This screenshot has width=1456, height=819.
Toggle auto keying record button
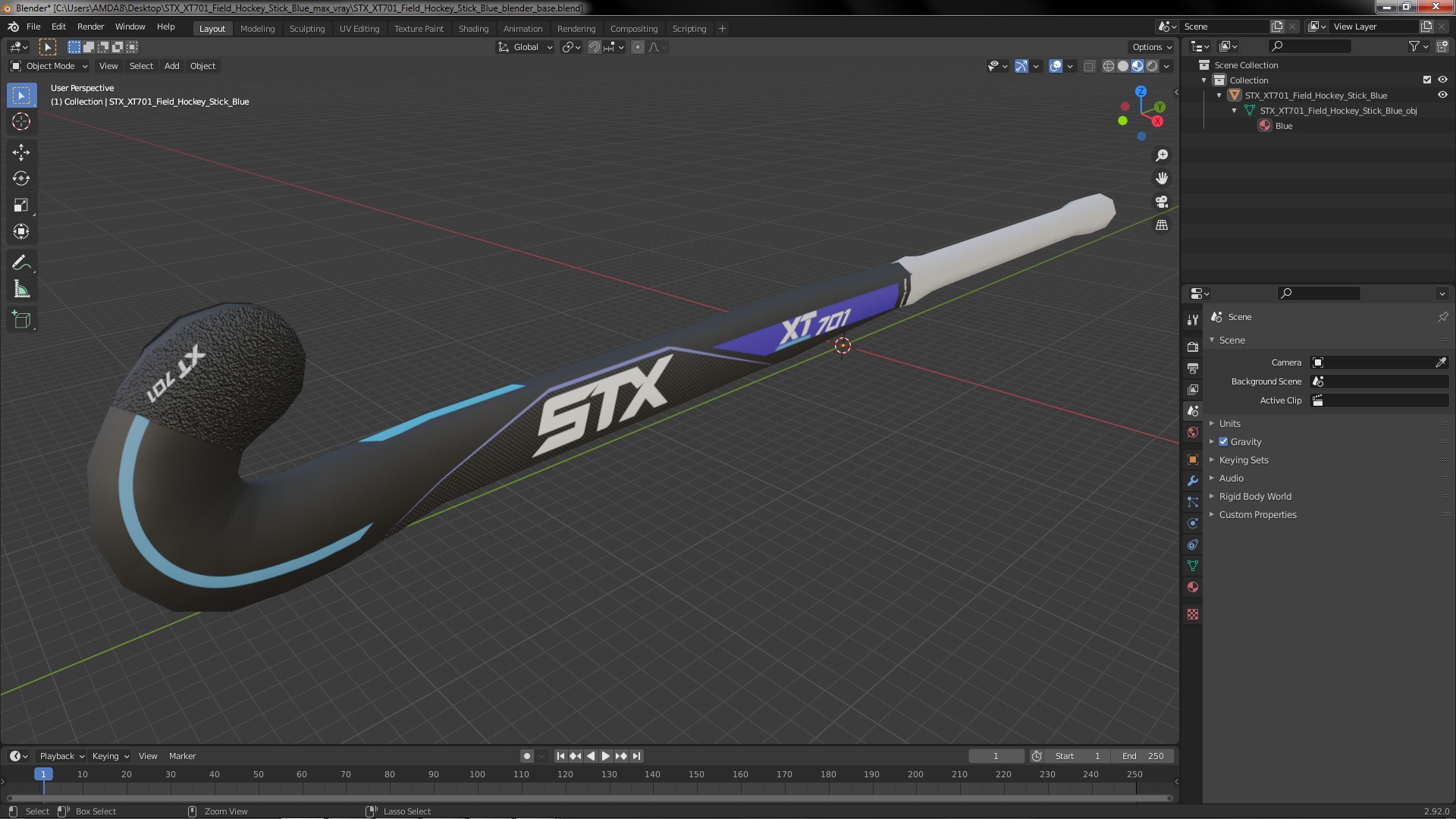(527, 756)
